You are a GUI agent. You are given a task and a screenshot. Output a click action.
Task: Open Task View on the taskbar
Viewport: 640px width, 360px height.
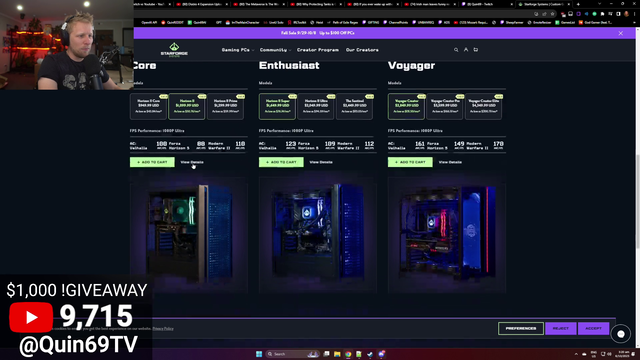(x=326, y=354)
